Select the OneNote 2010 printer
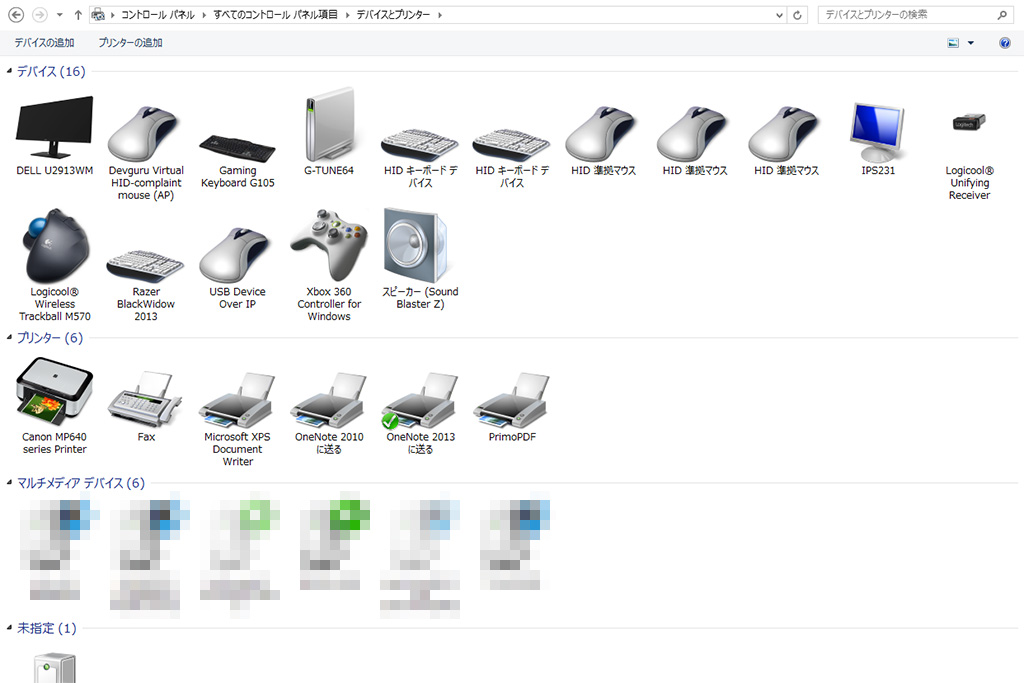 329,413
